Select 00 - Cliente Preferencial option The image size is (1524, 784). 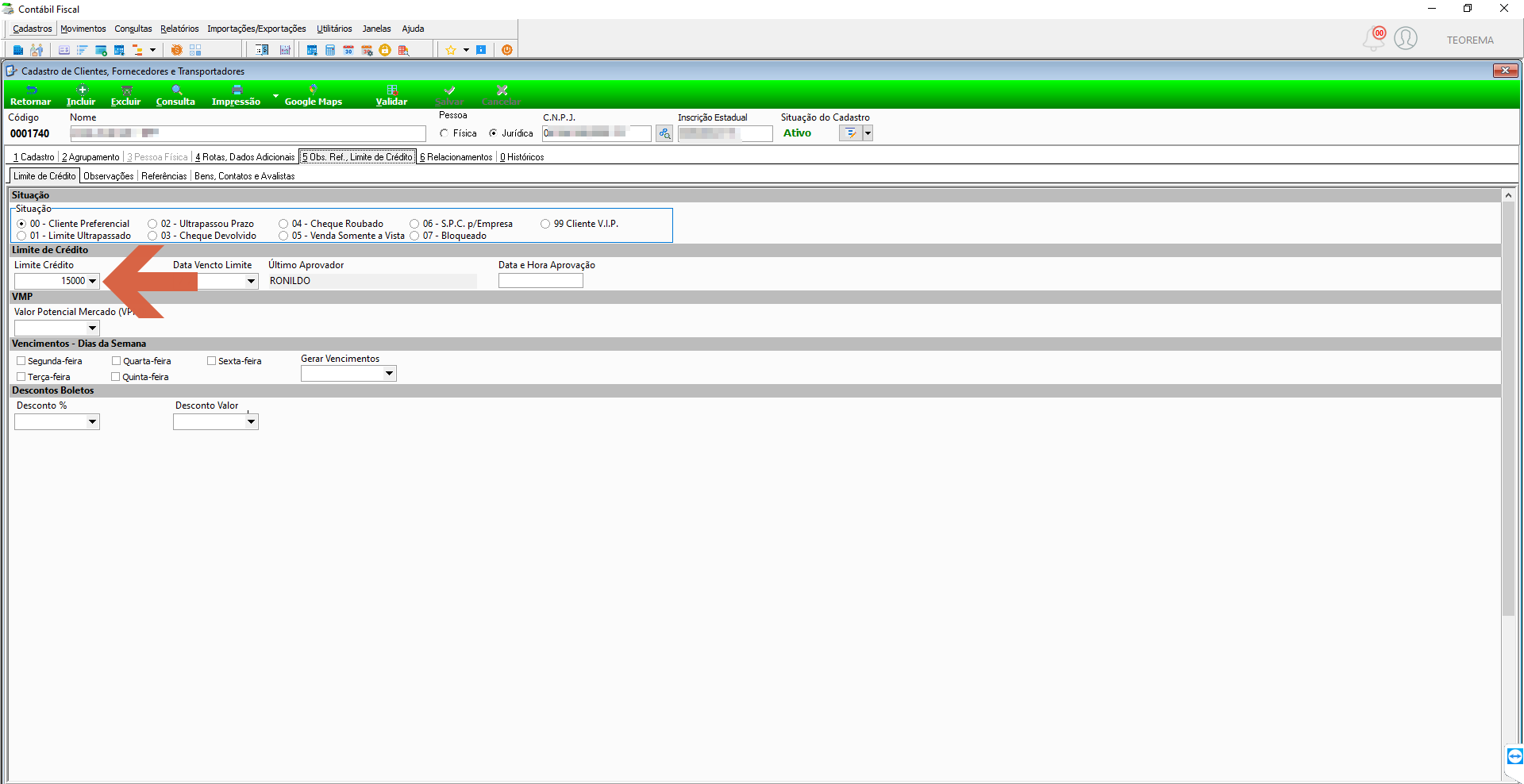21,224
